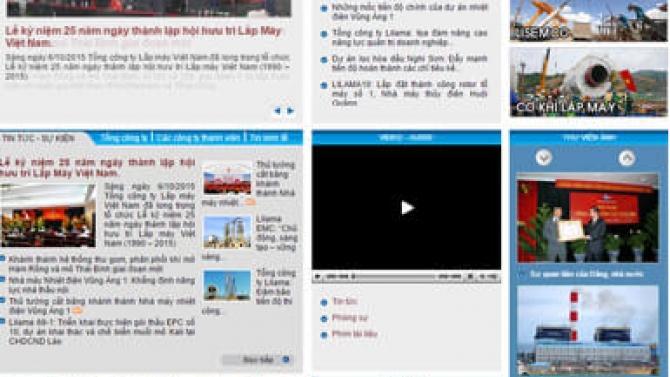Open award ceremony photo in photo library

pos(588,218)
